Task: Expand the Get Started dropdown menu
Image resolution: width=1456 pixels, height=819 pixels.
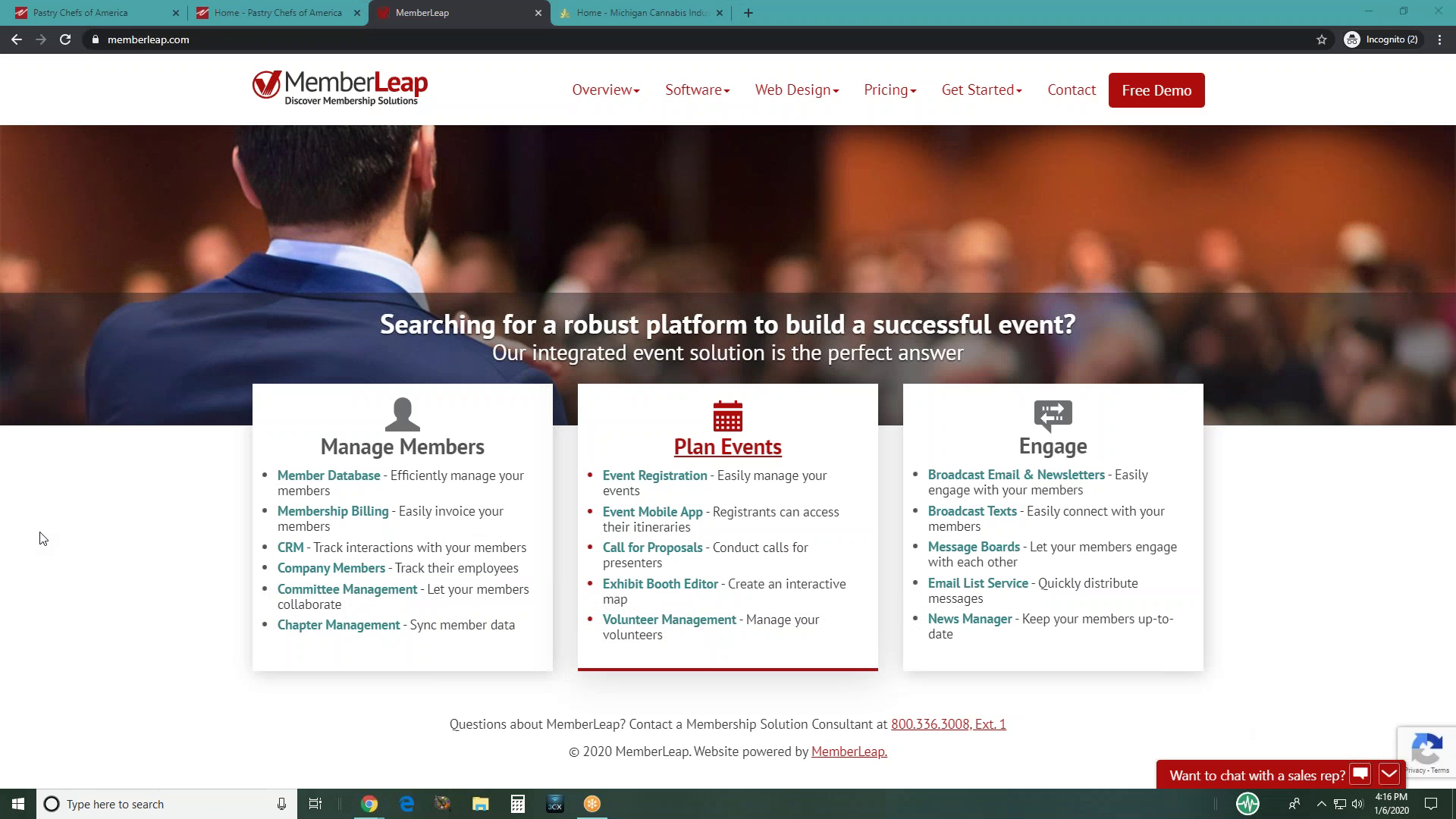Action: pyautogui.click(x=982, y=89)
